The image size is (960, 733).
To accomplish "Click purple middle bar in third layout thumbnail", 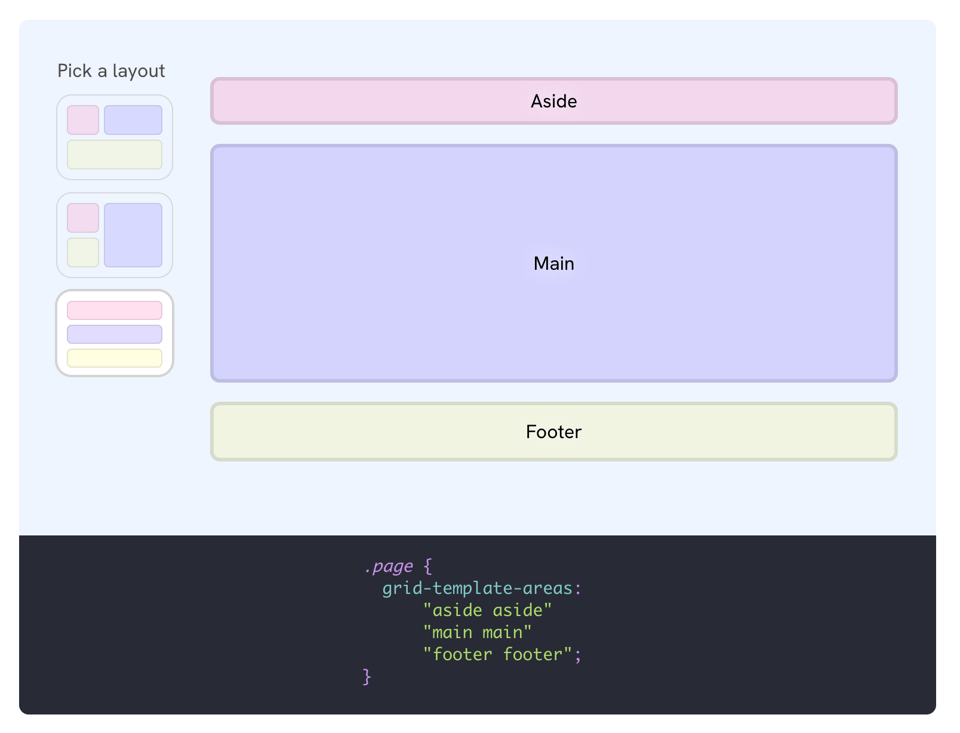I will (x=114, y=334).
